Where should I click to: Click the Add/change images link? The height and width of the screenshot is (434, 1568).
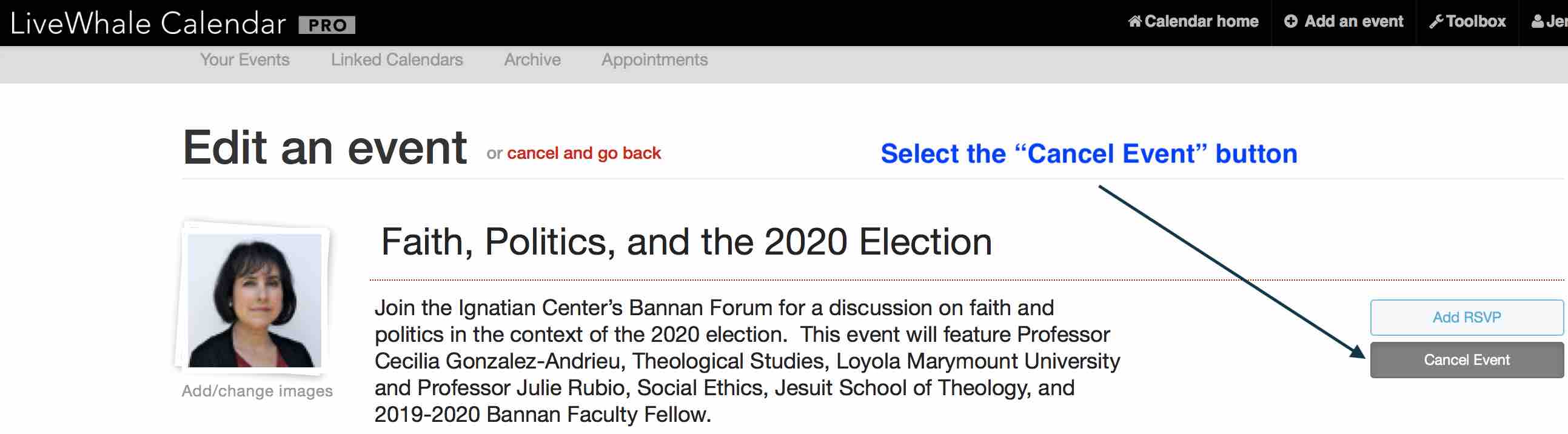click(x=257, y=391)
